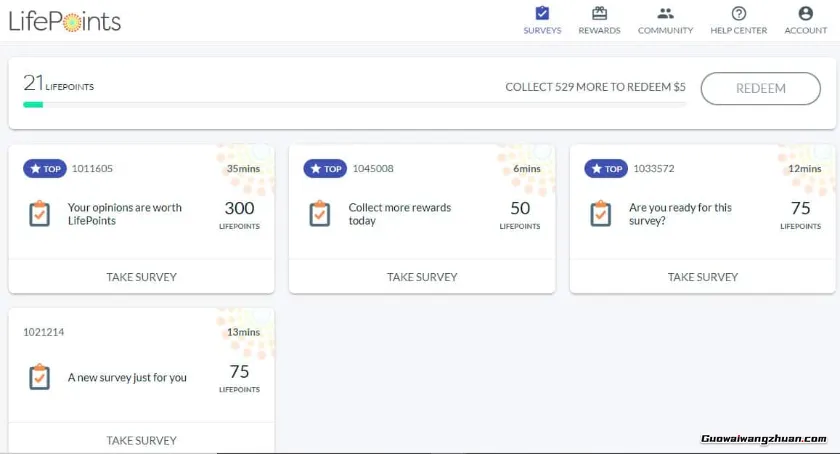Viewport: 840px width, 454px height.
Task: Open the Account profile icon
Action: pos(805,14)
